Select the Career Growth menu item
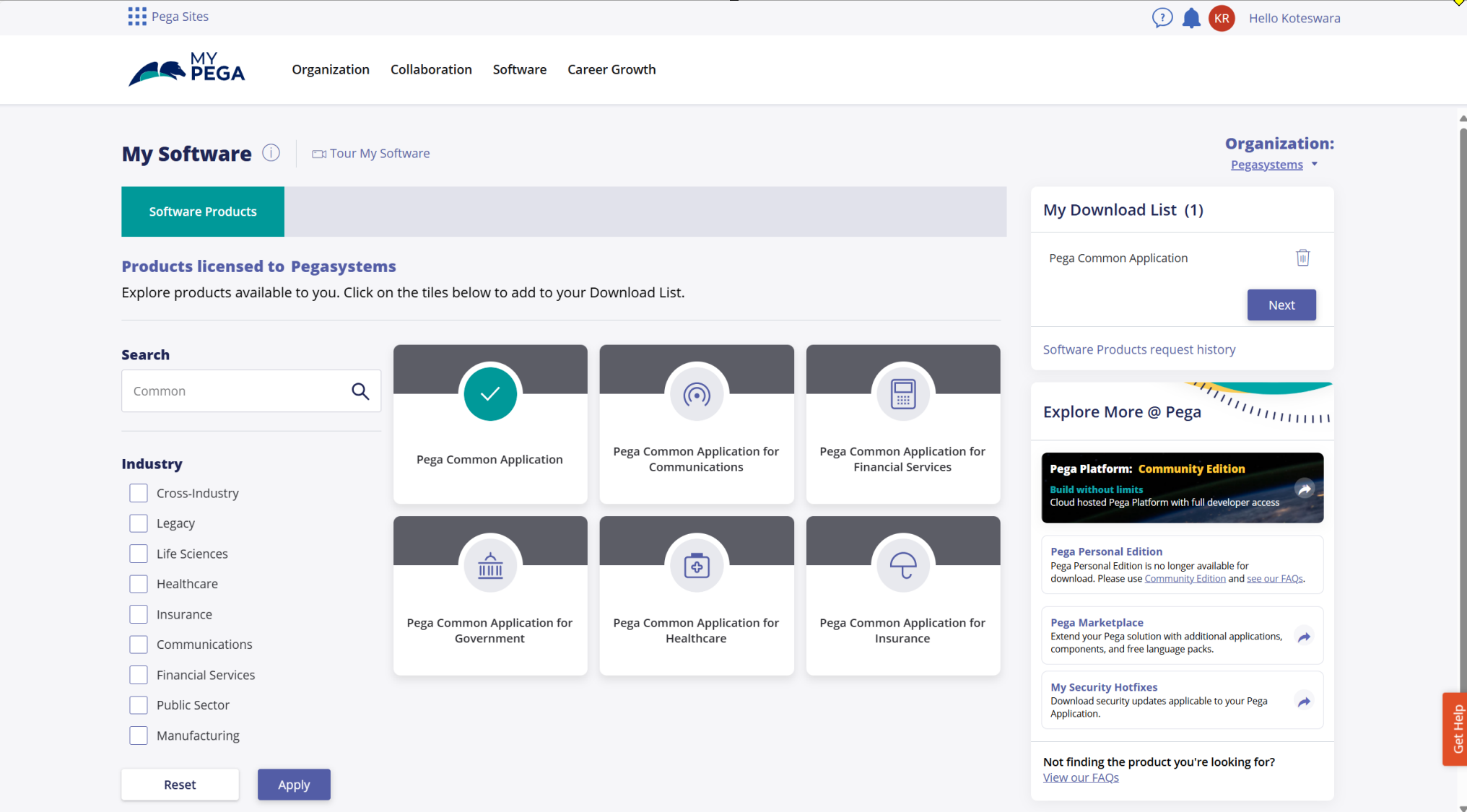This screenshot has height=812, width=1467. pyautogui.click(x=611, y=69)
